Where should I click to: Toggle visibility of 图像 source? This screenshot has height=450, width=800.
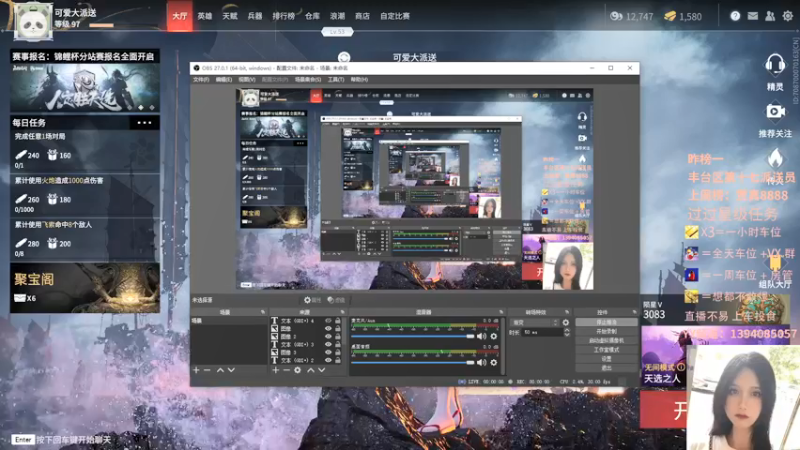pyautogui.click(x=328, y=329)
